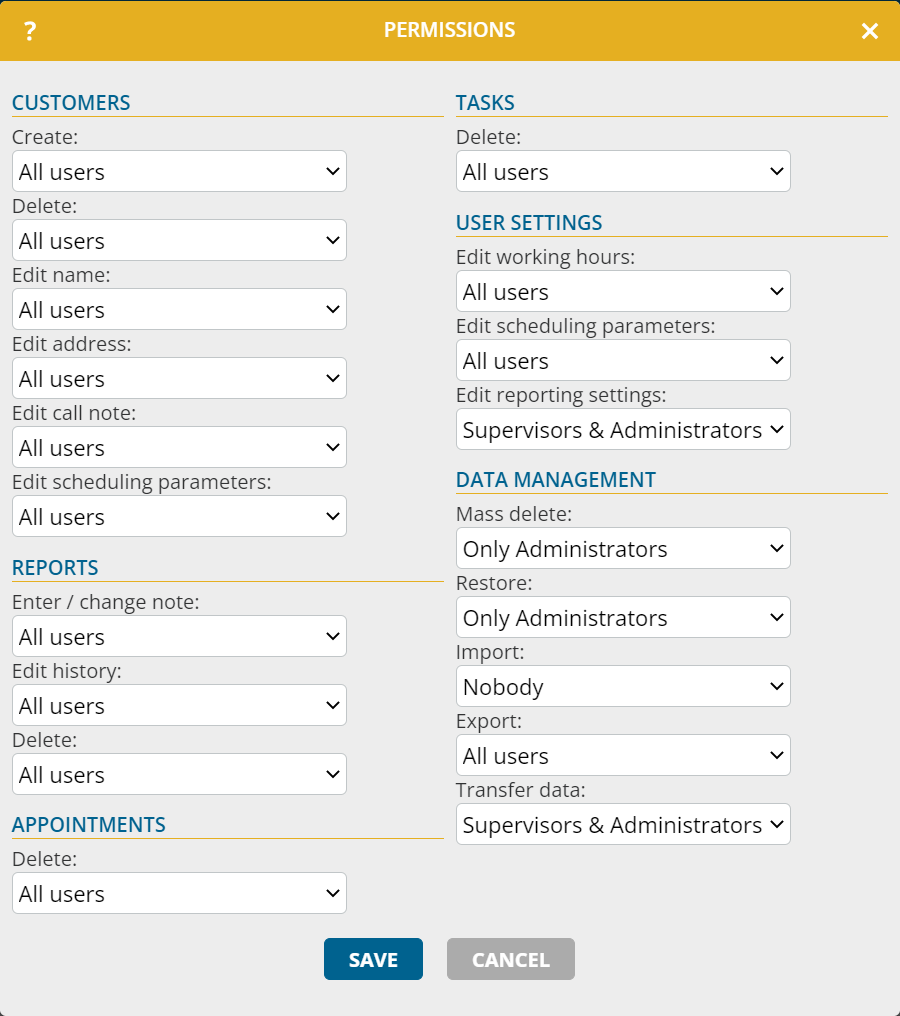Open the Reports Delete permission dropdown
Screen dimensions: 900x1016
(x=178, y=774)
